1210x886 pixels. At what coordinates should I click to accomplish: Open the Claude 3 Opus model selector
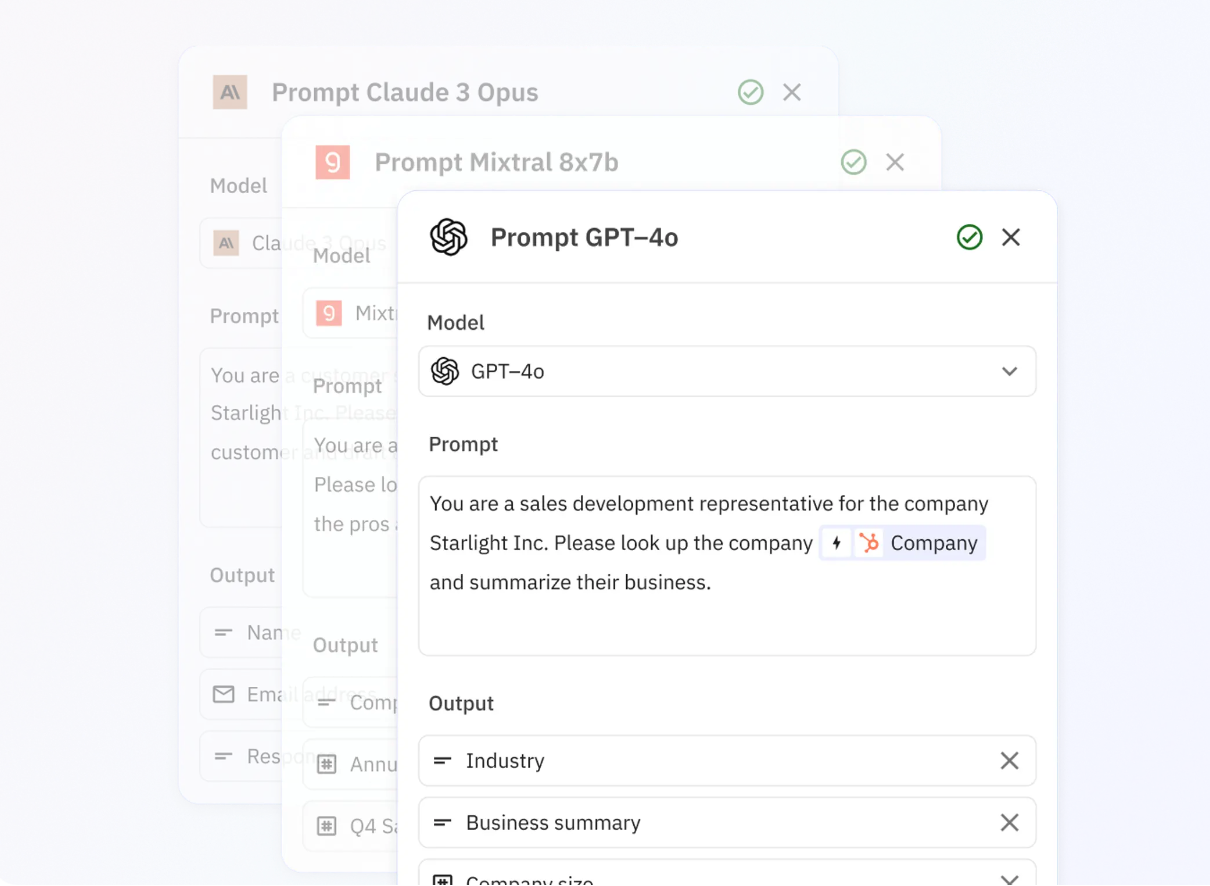click(x=241, y=243)
